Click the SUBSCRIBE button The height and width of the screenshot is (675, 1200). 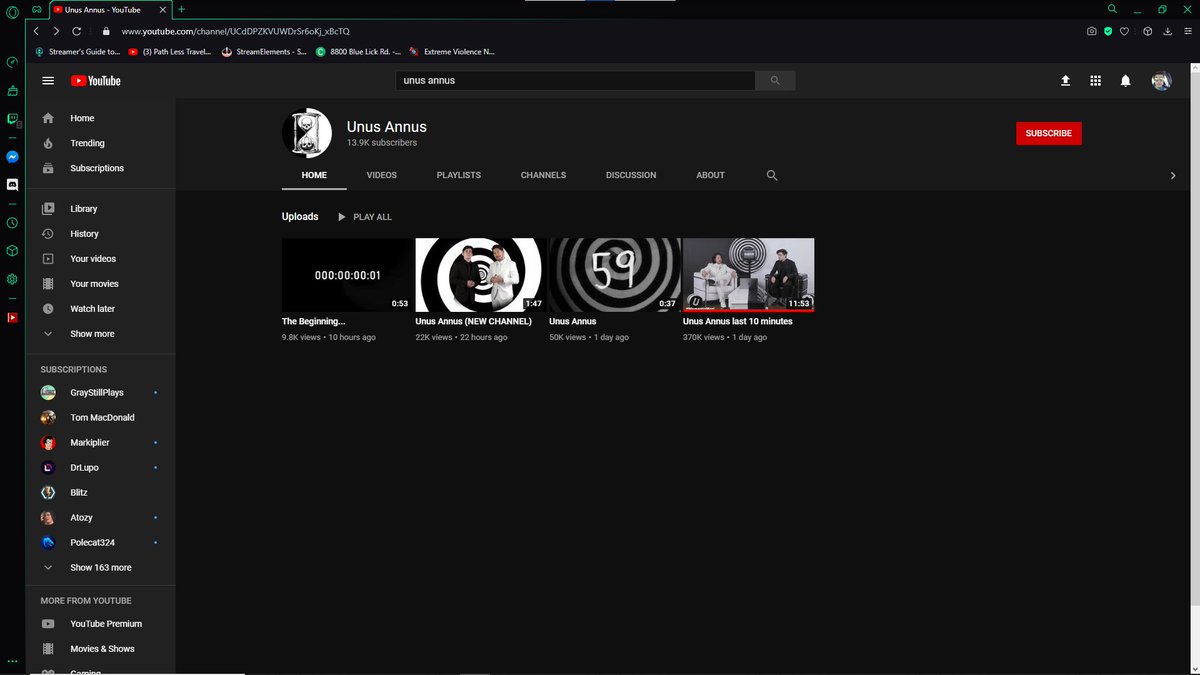tap(1049, 133)
